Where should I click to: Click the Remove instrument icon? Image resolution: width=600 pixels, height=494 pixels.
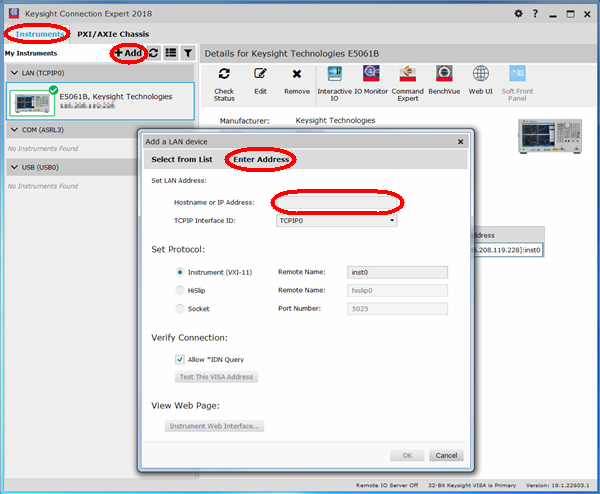coord(297,73)
